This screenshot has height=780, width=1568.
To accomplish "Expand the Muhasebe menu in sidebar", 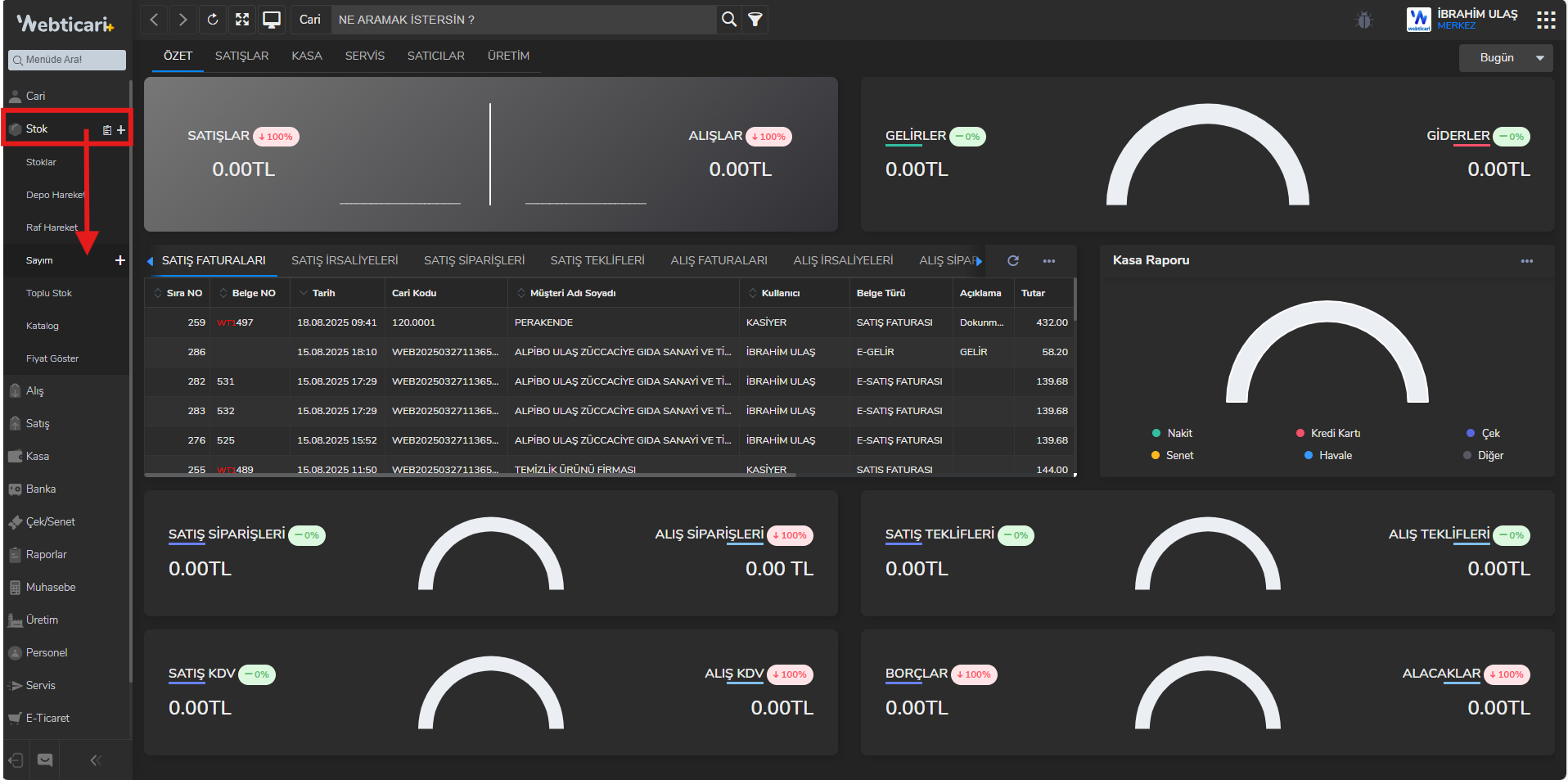I will (51, 588).
